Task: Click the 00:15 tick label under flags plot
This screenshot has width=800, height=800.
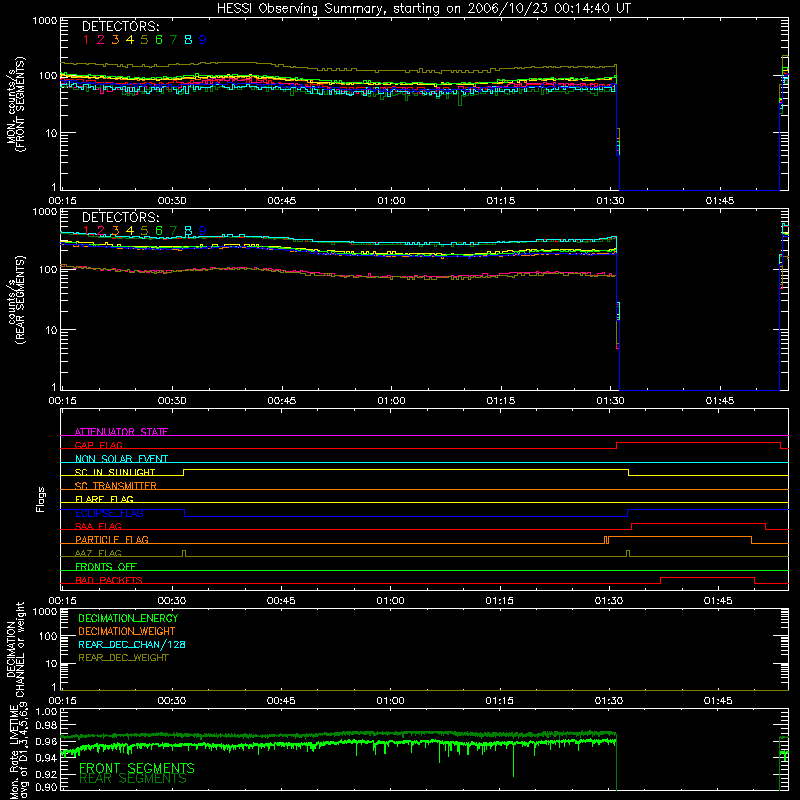Action: coord(62,601)
